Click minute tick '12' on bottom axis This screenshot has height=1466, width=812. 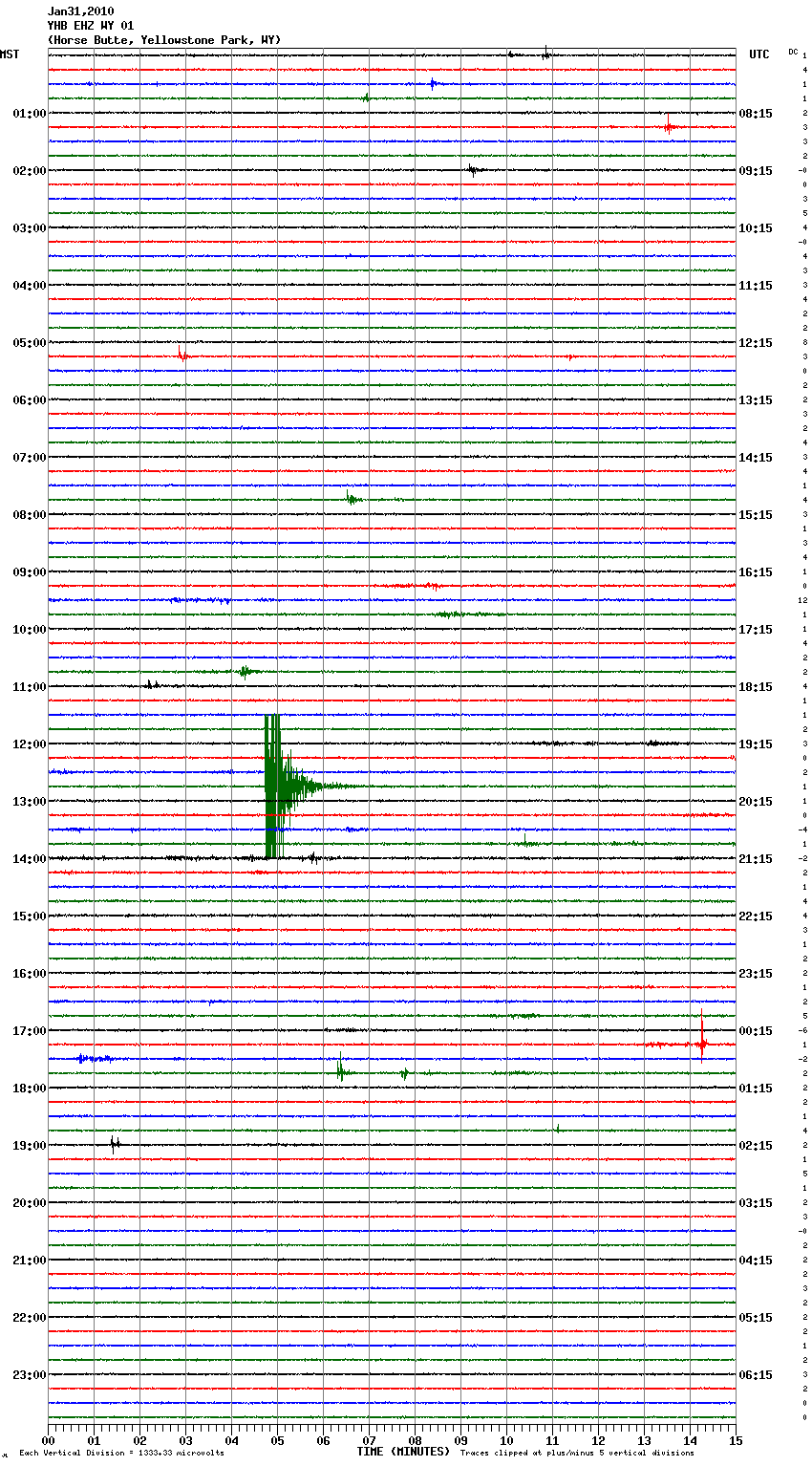click(598, 1440)
